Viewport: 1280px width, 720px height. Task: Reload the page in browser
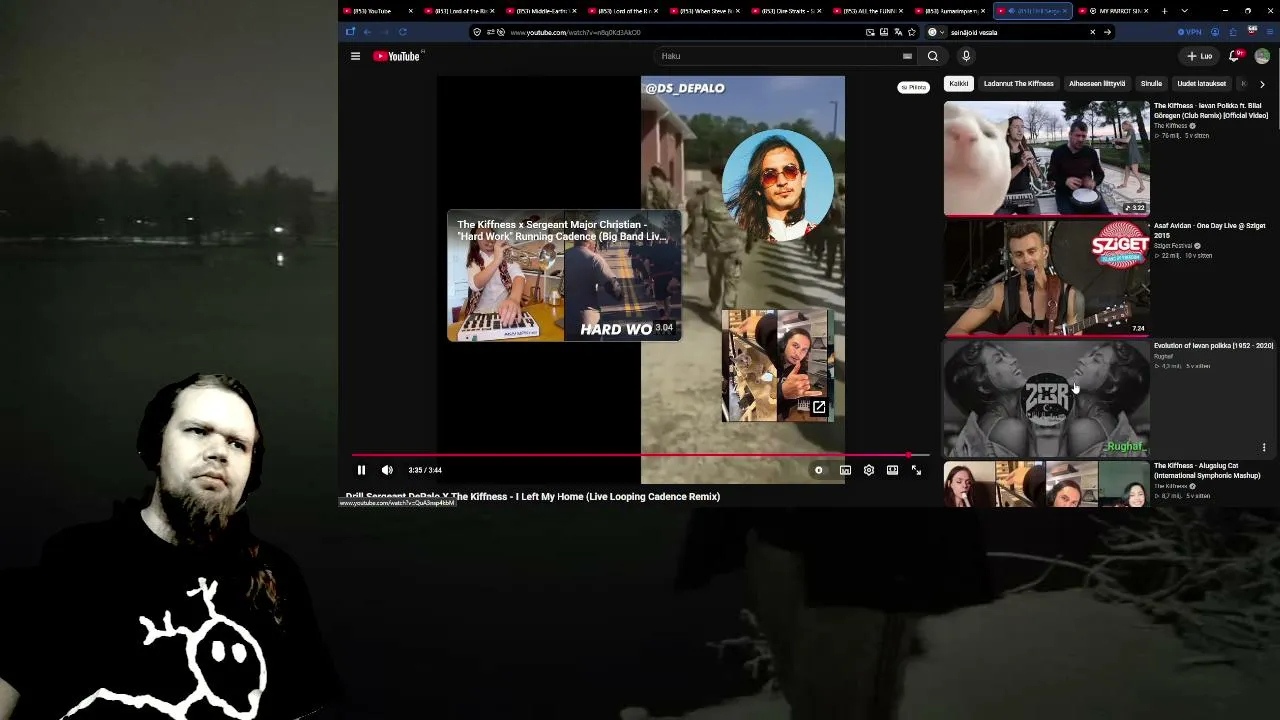(403, 32)
